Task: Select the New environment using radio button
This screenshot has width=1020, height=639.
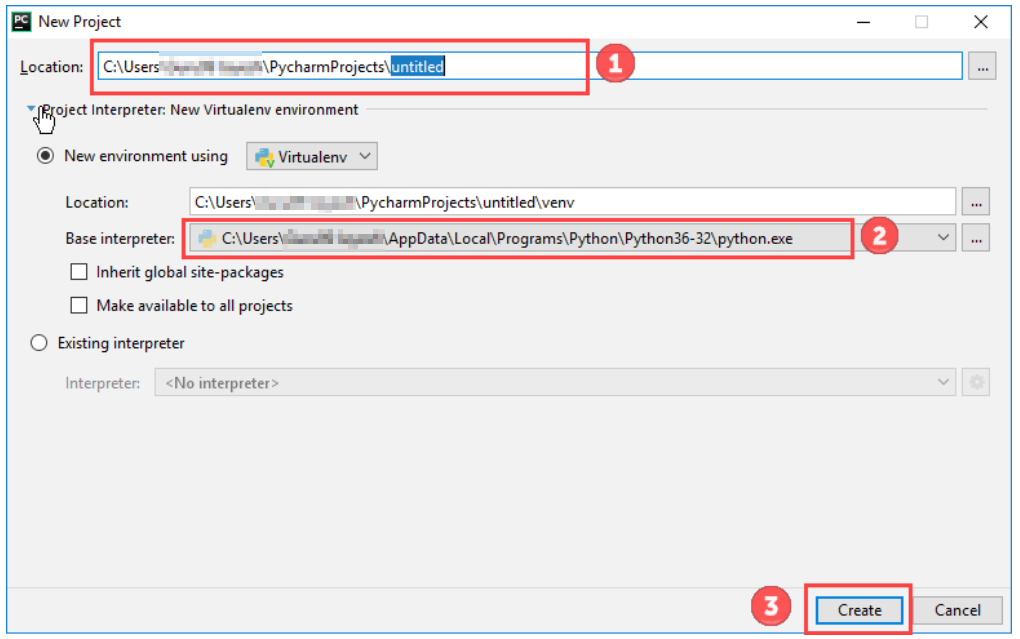Action: [45, 156]
